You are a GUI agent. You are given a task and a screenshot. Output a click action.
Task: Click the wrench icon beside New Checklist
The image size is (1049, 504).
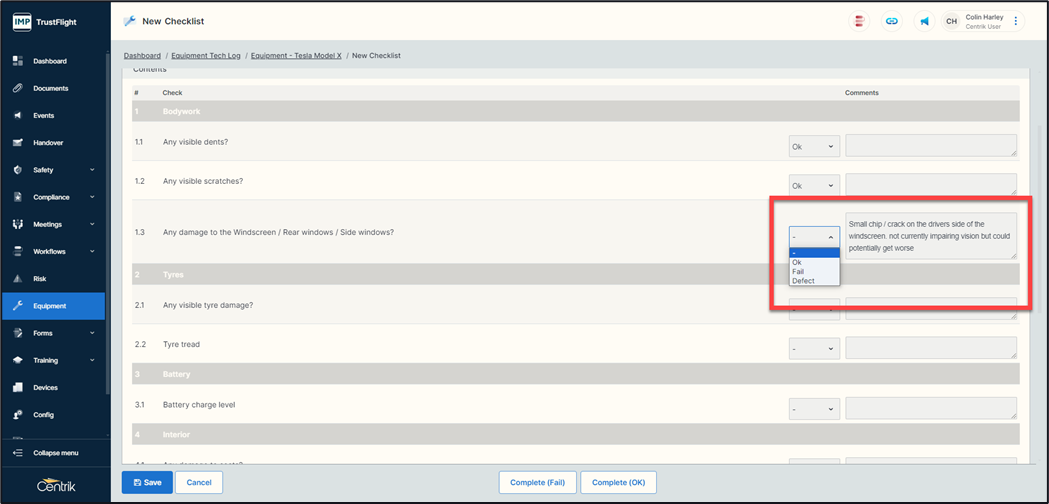click(x=130, y=21)
